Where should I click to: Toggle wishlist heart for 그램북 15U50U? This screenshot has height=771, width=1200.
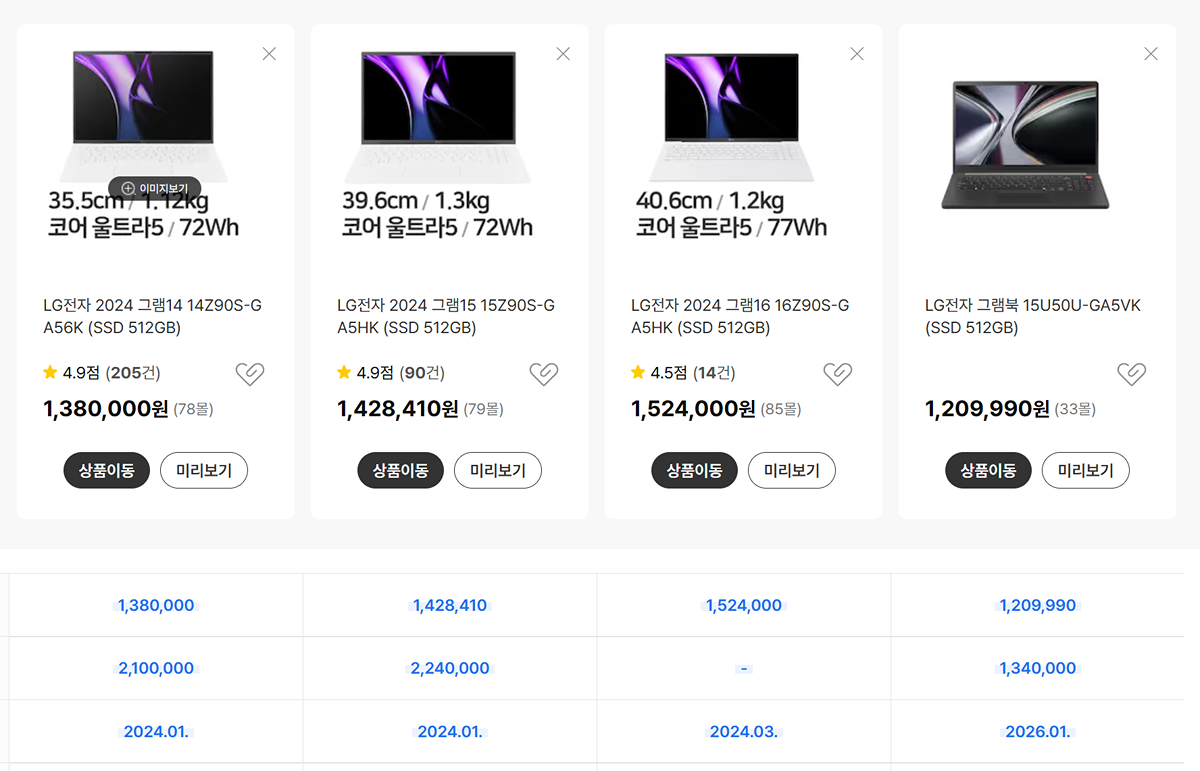click(1132, 374)
